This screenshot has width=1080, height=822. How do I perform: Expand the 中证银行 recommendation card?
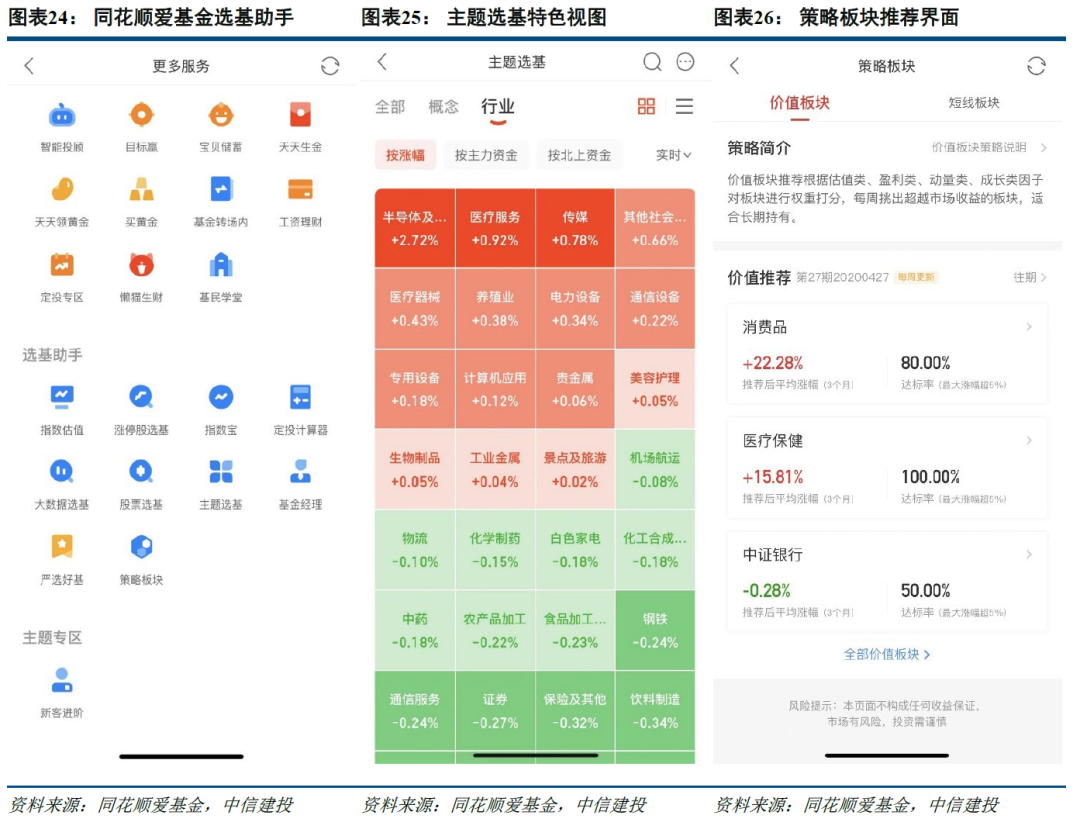pos(887,582)
